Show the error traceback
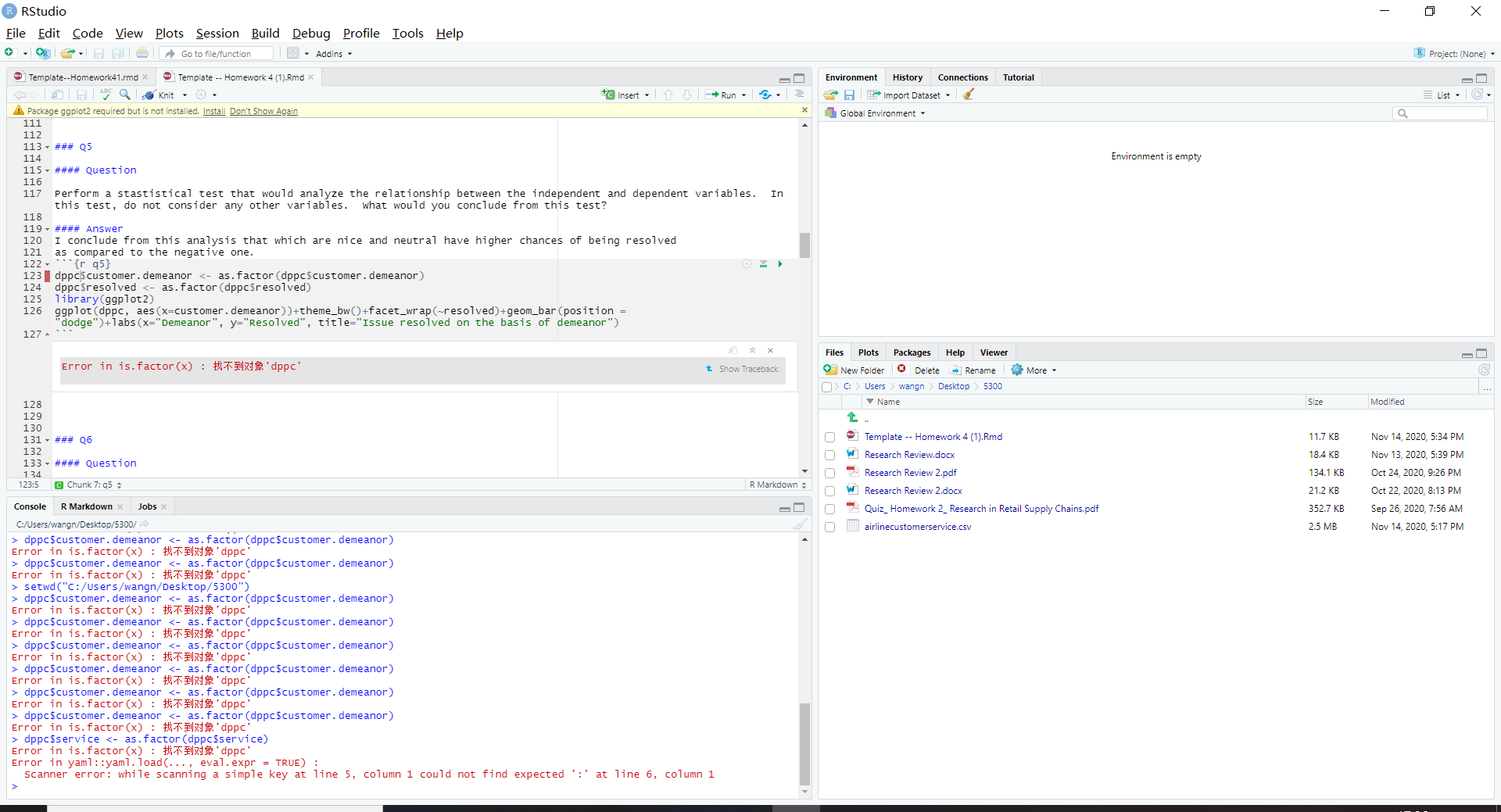Image resolution: width=1501 pixels, height=812 pixels. 742,369
